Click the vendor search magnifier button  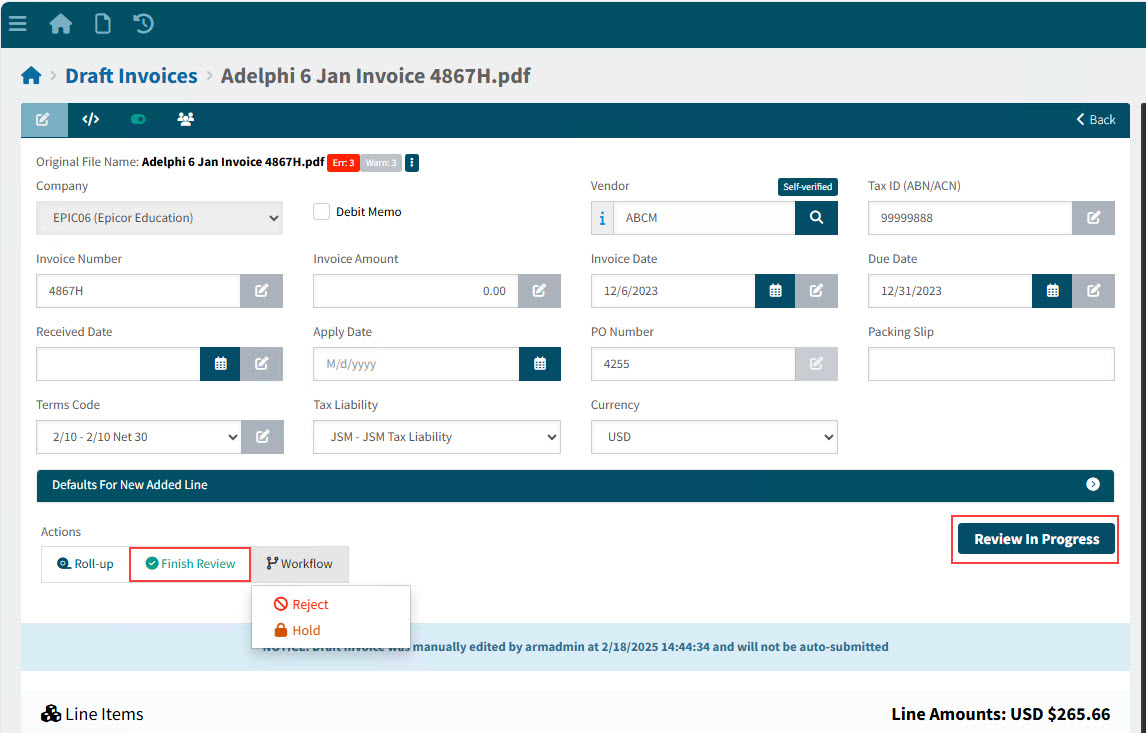(x=816, y=218)
